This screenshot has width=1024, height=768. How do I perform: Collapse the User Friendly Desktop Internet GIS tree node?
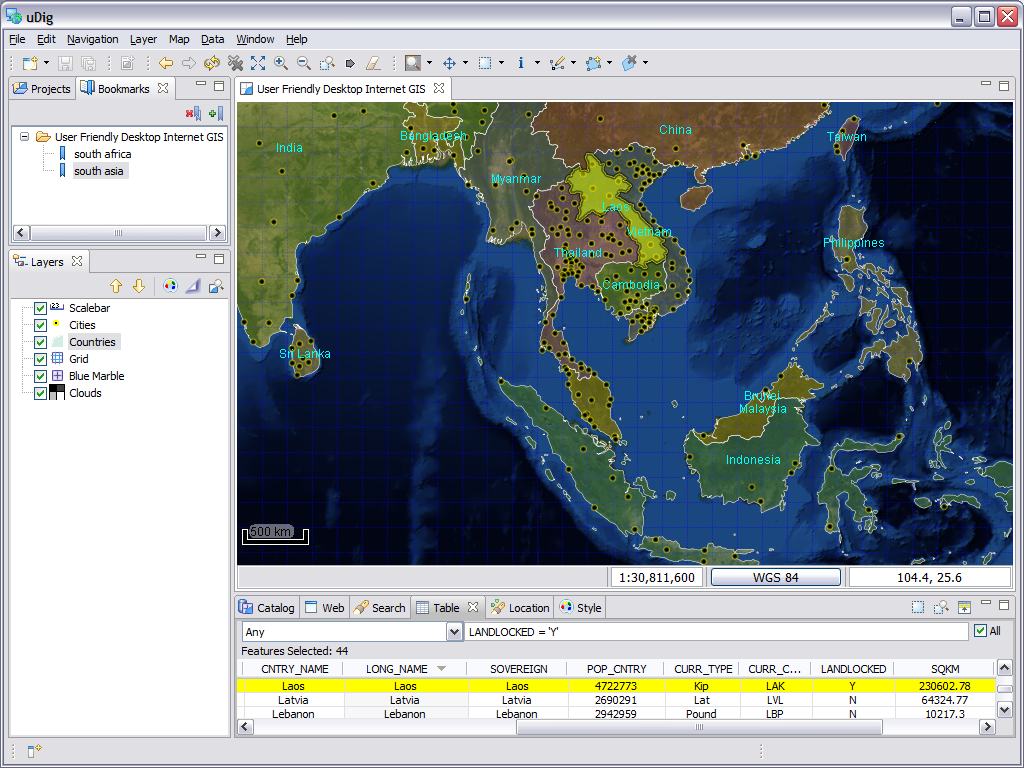pyautogui.click(x=24, y=137)
